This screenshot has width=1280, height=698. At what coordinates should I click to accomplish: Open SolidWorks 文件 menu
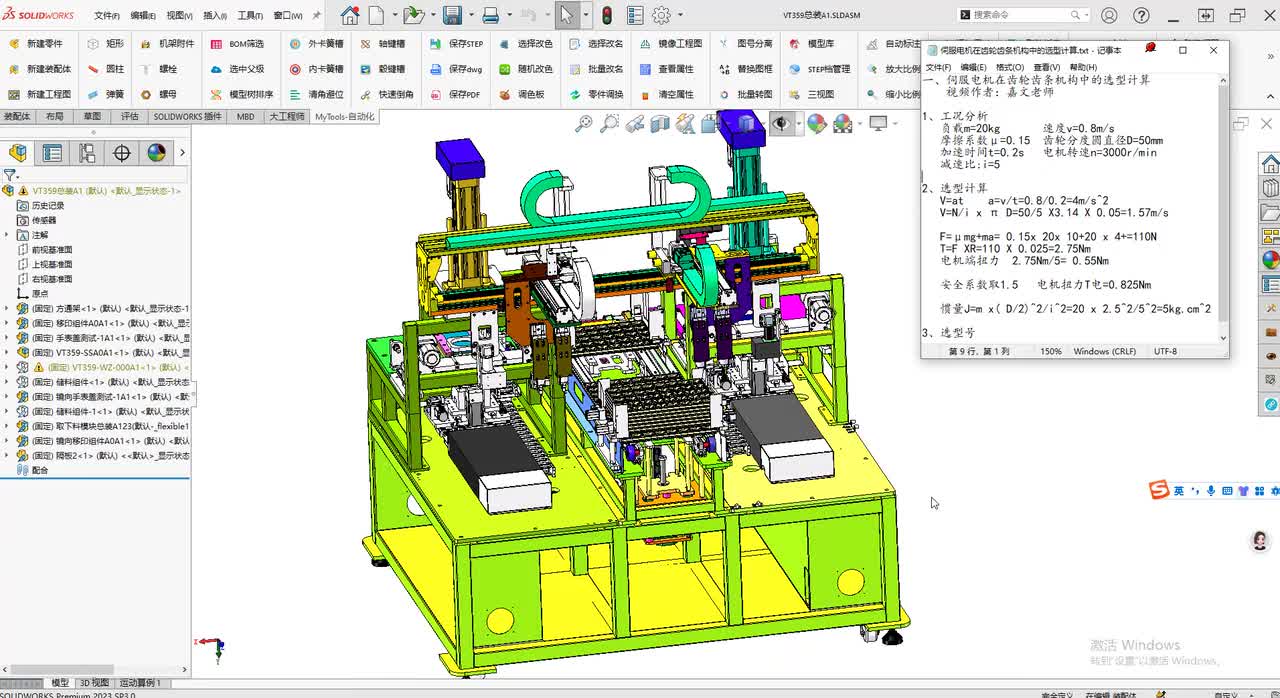pos(107,16)
